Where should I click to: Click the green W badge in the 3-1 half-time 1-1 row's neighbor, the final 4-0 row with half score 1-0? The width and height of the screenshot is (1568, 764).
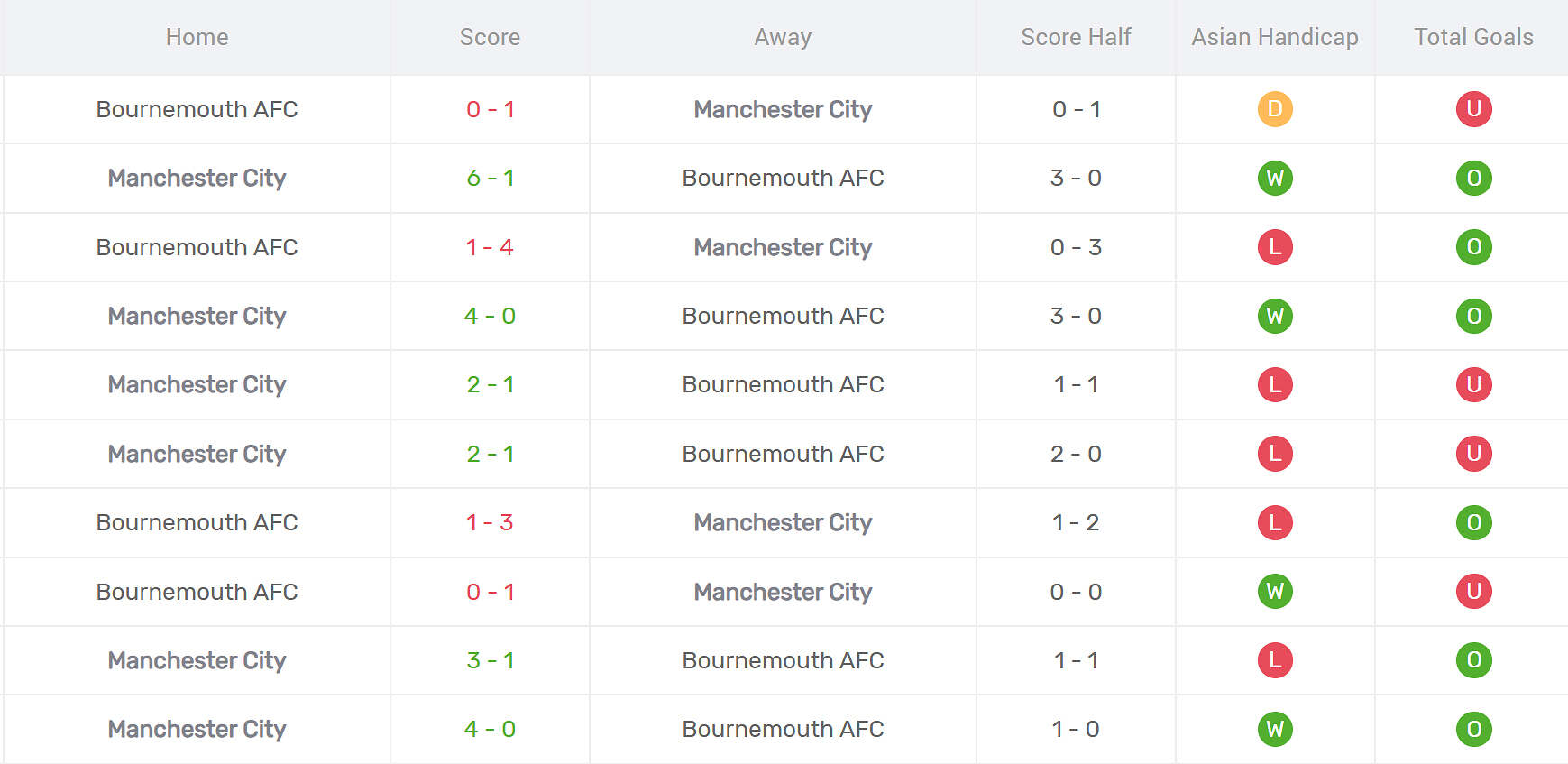[x=1274, y=729]
